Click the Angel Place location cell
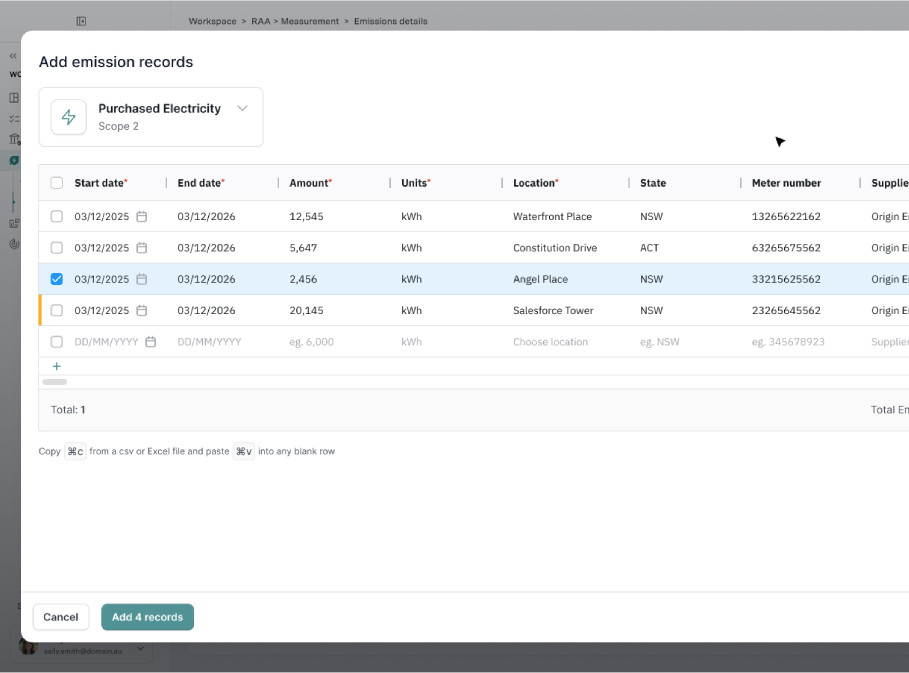This screenshot has height=673, width=909. [x=540, y=279]
